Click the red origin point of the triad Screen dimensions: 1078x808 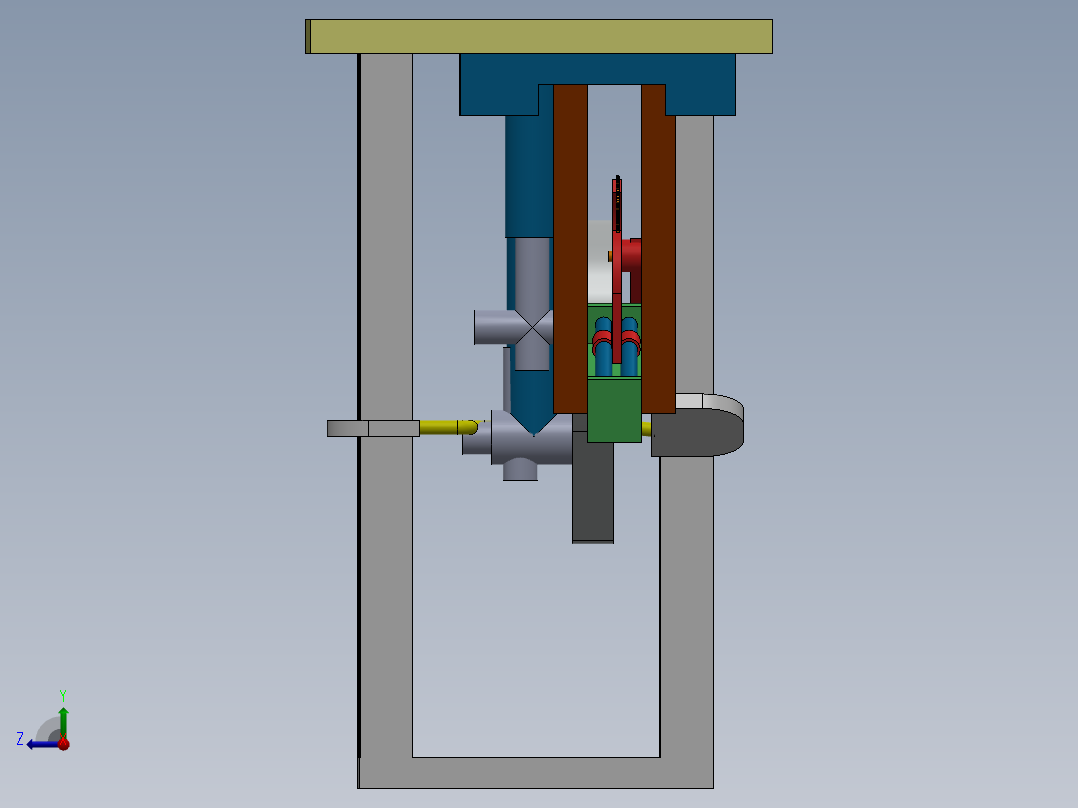[63, 743]
